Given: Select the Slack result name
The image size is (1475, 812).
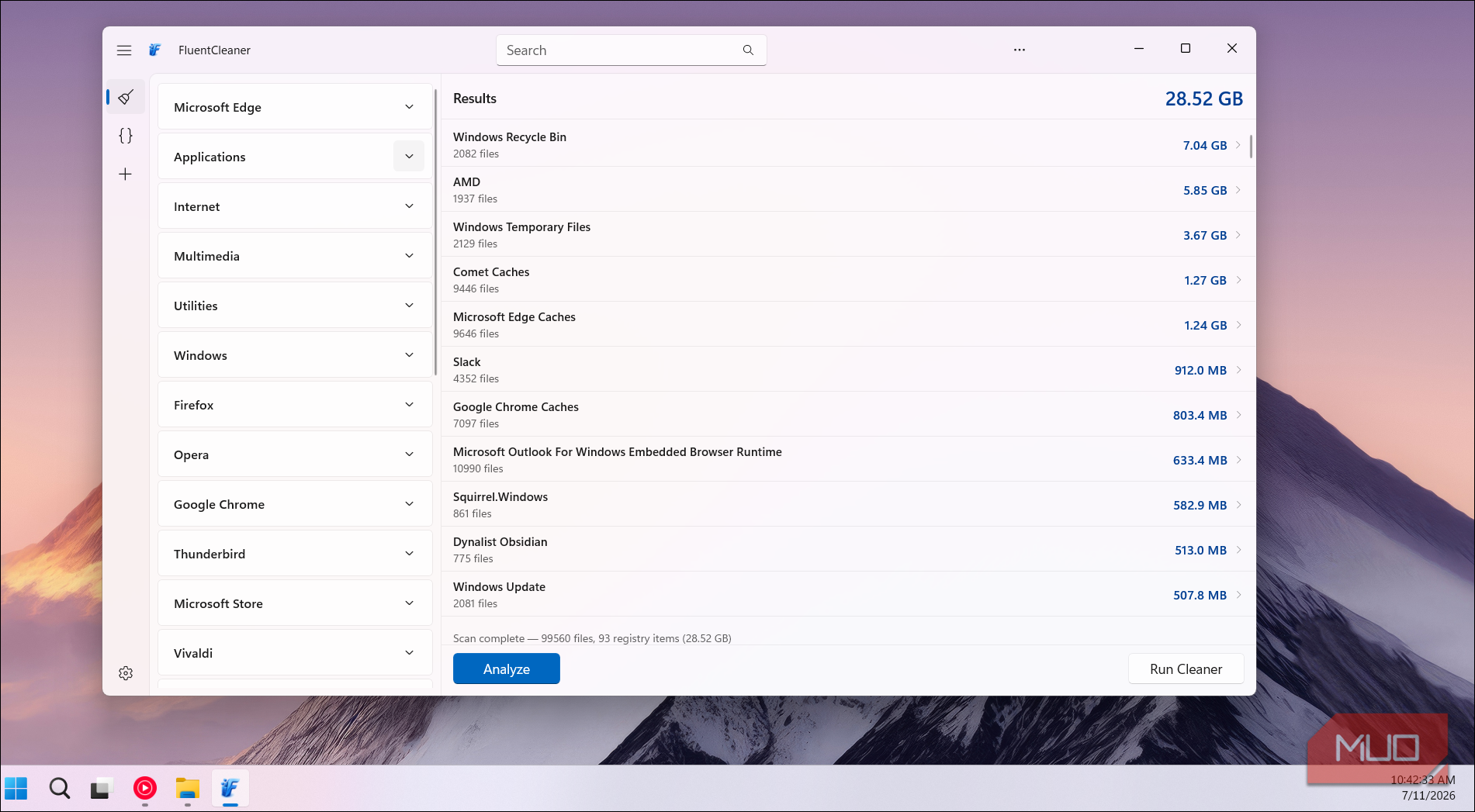Looking at the screenshot, I should 467,362.
